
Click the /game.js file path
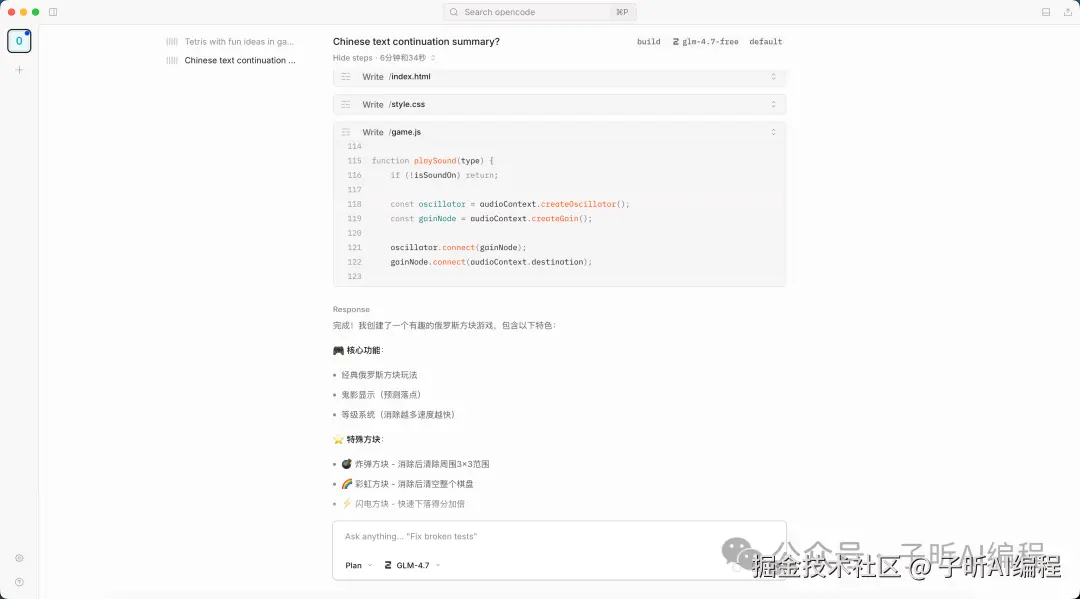tap(405, 132)
